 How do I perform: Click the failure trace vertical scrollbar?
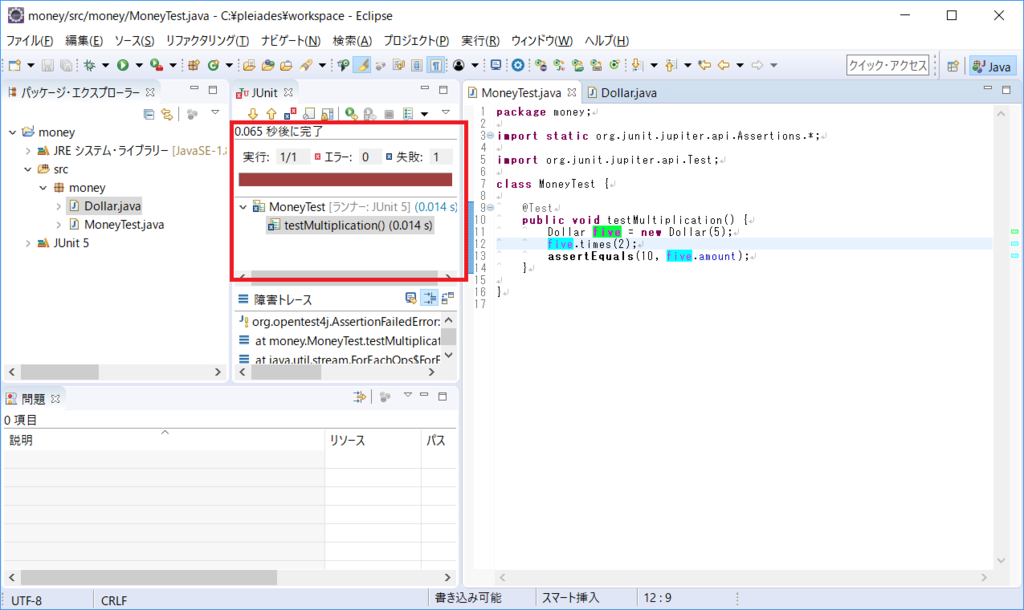(449, 338)
